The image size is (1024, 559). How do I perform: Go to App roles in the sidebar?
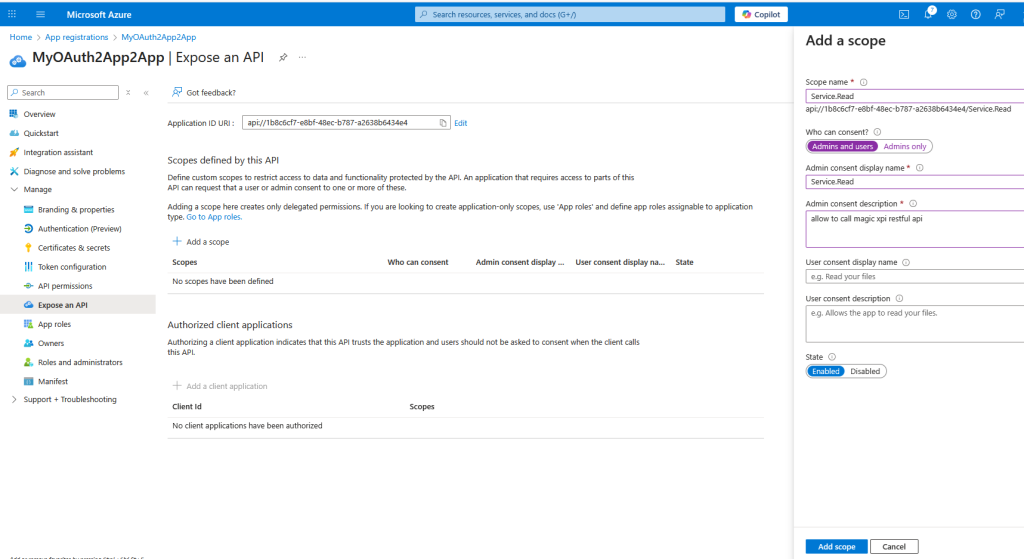pyautogui.click(x=54, y=324)
